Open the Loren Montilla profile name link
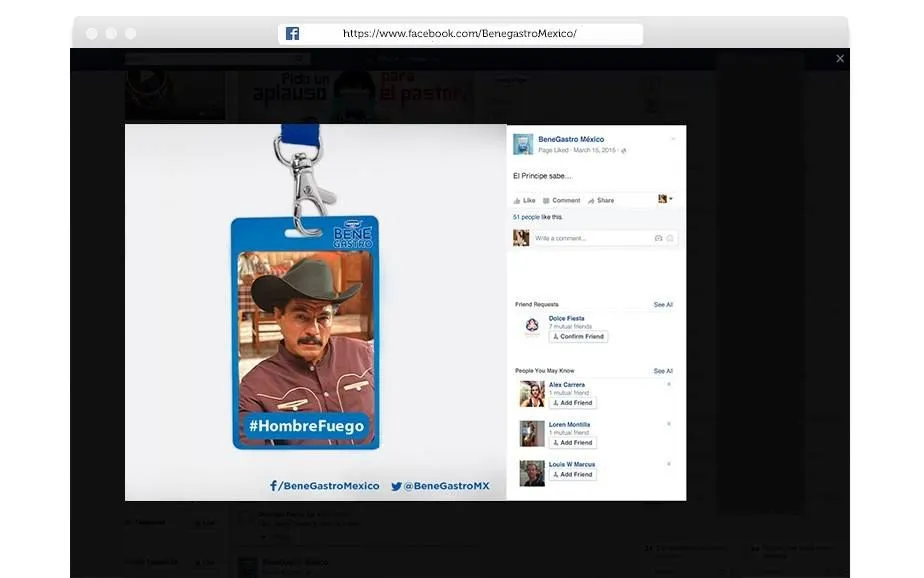The height and width of the screenshot is (578, 924). pos(569,425)
